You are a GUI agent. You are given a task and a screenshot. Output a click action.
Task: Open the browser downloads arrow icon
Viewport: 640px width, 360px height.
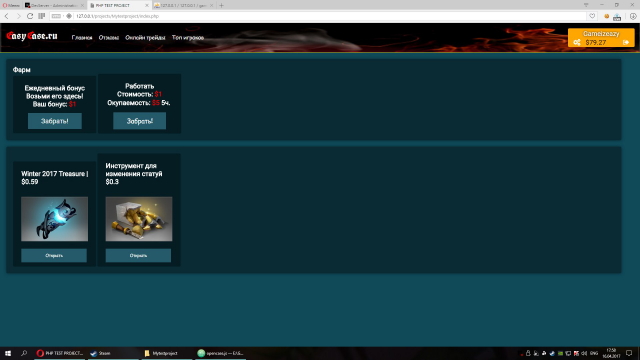[633, 16]
